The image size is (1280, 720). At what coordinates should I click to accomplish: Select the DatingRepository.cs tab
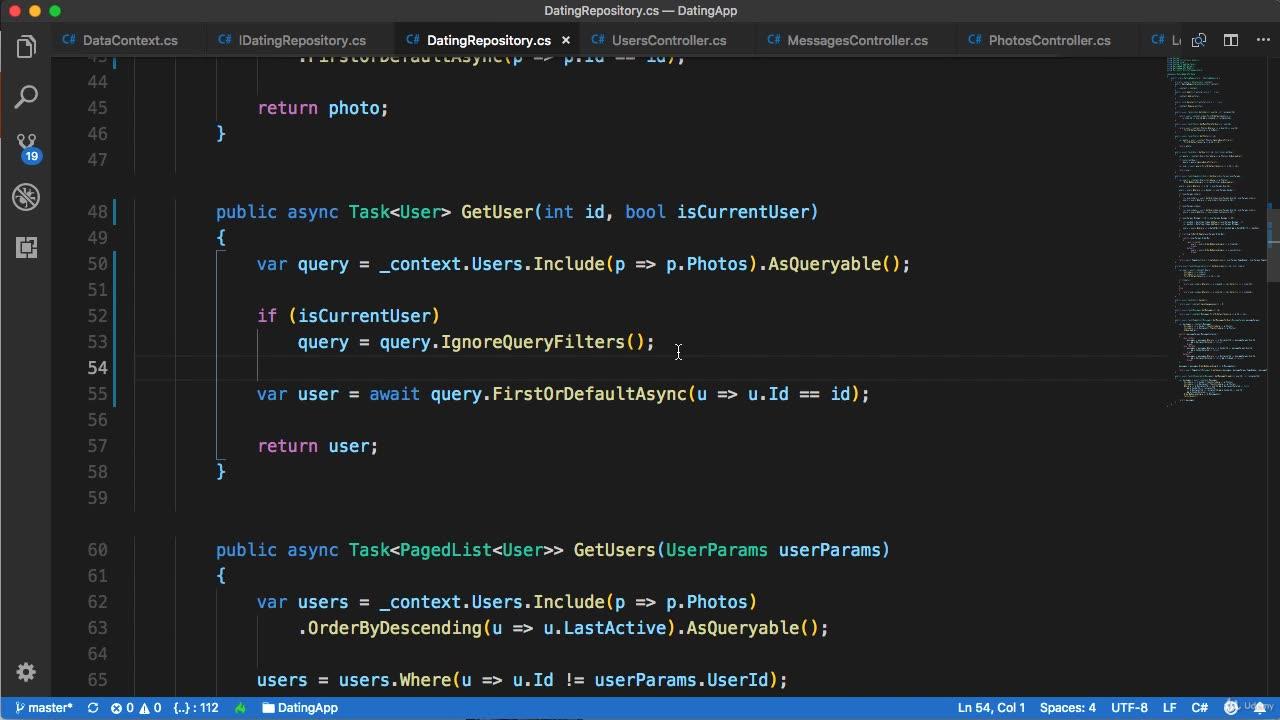click(x=488, y=41)
